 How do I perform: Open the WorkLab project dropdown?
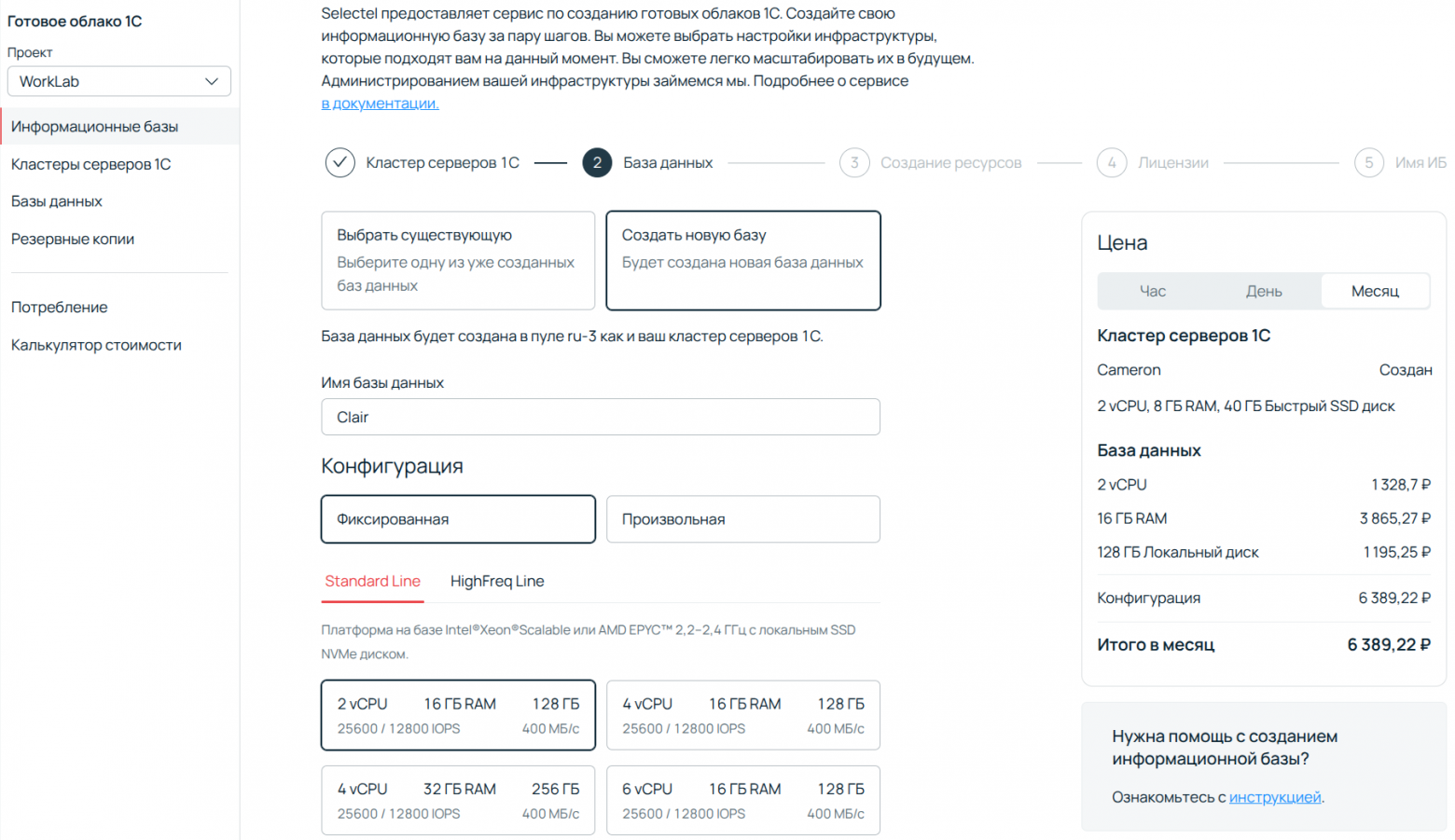118,81
